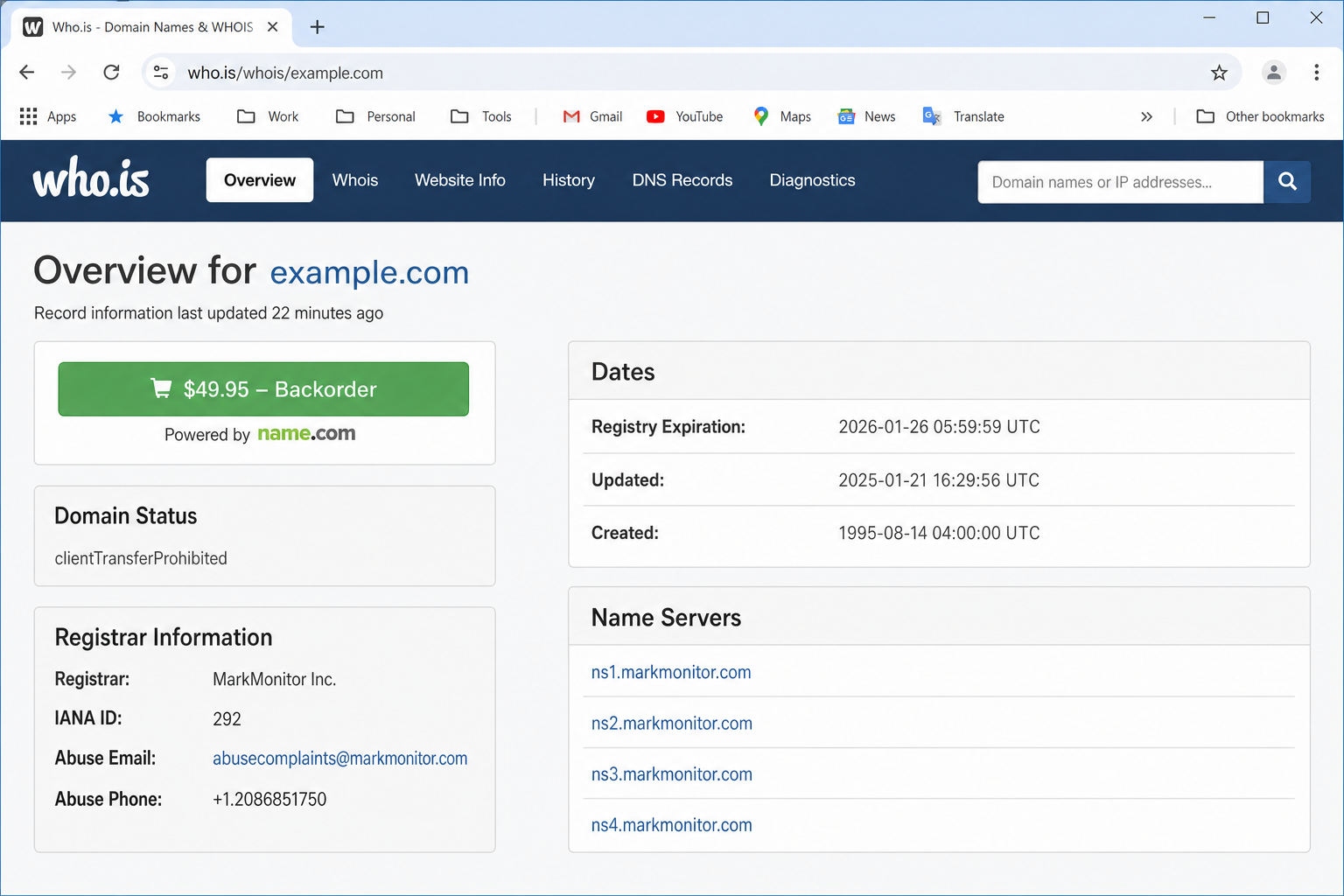Switch to the Whois tab
Image resolution: width=1344 pixels, height=896 pixels.
point(355,180)
